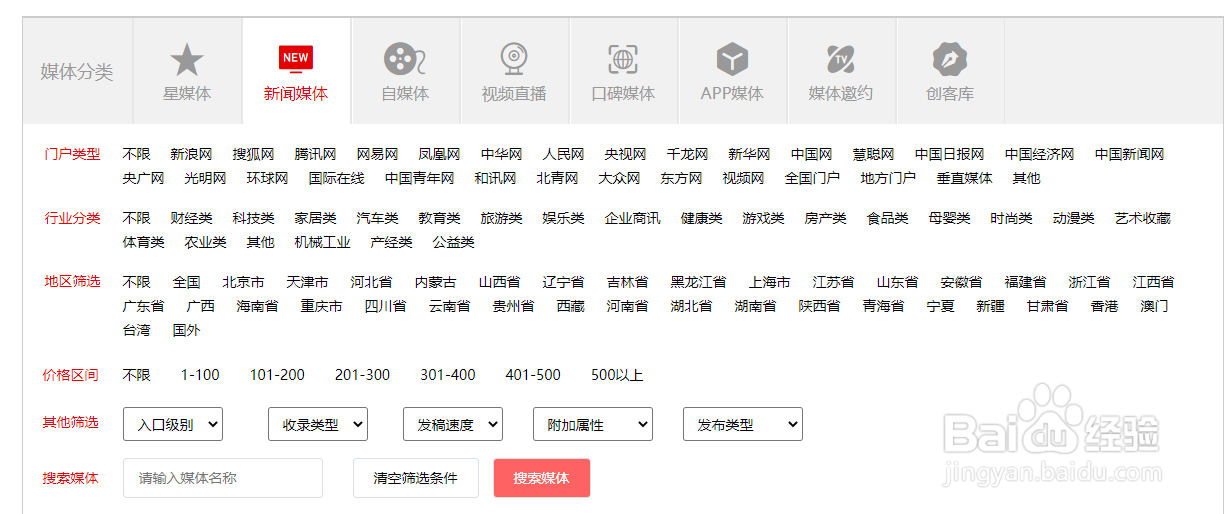
Task: Pick 艺术收藏 industry filter
Action: click(x=1143, y=218)
